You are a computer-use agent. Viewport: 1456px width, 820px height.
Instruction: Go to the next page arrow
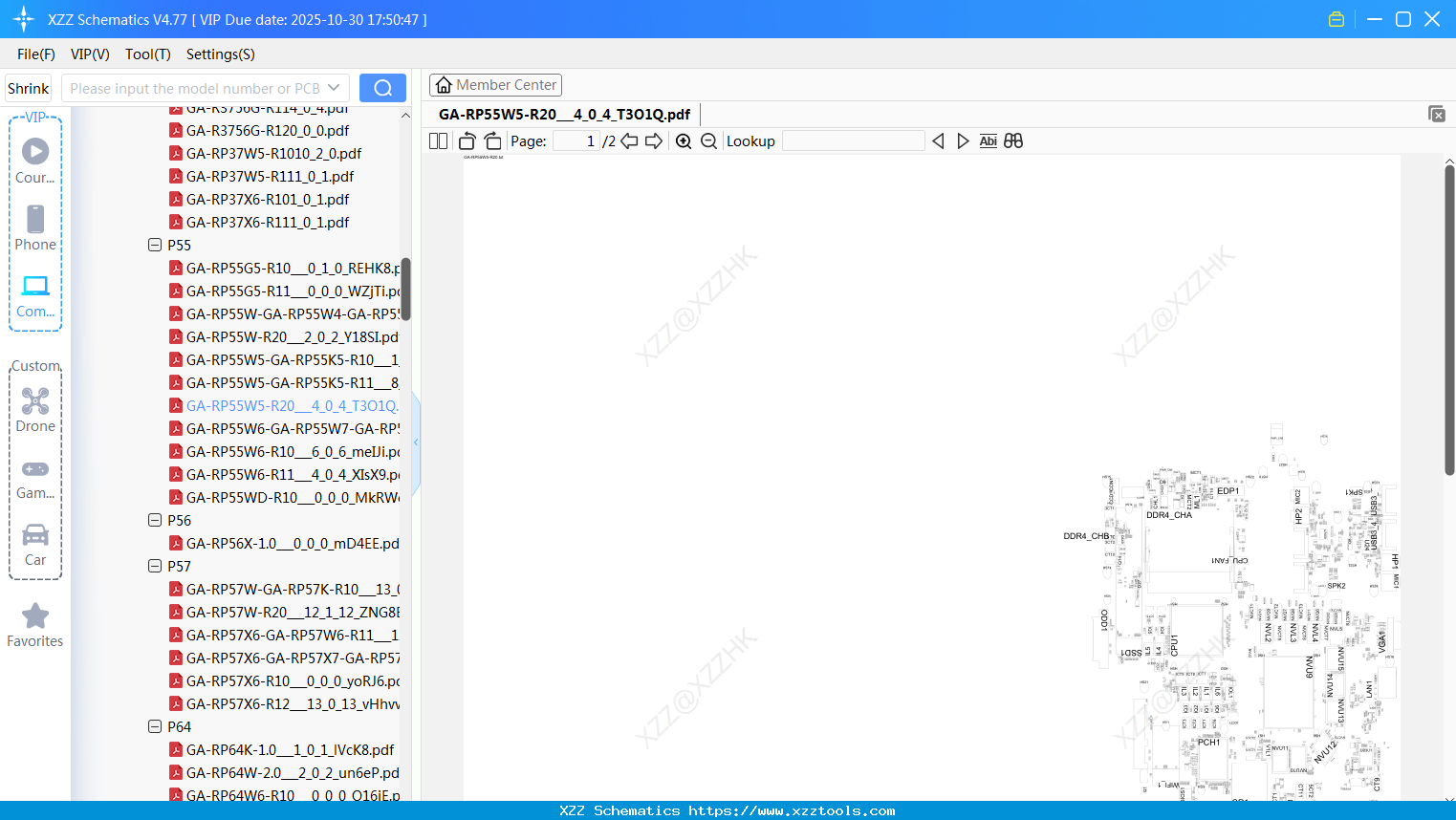point(654,140)
